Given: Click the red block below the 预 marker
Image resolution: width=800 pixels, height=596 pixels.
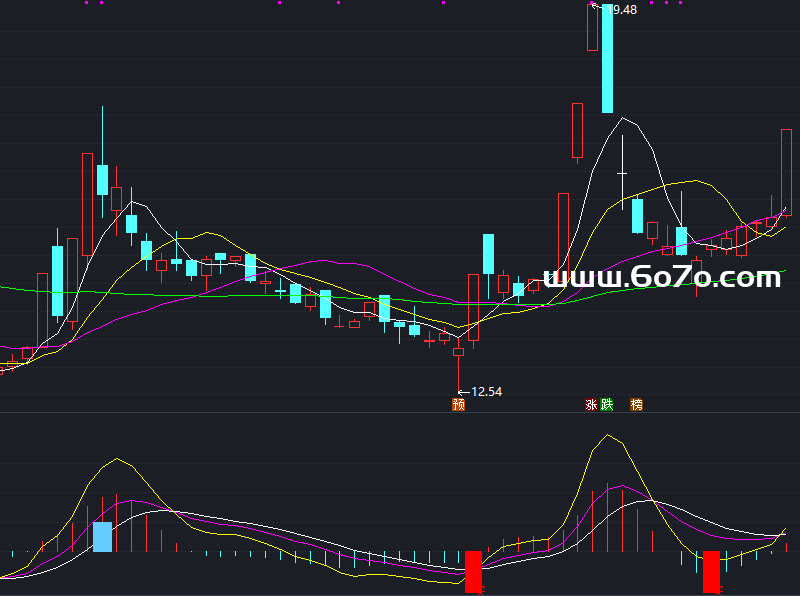Looking at the screenshot, I should (473, 571).
